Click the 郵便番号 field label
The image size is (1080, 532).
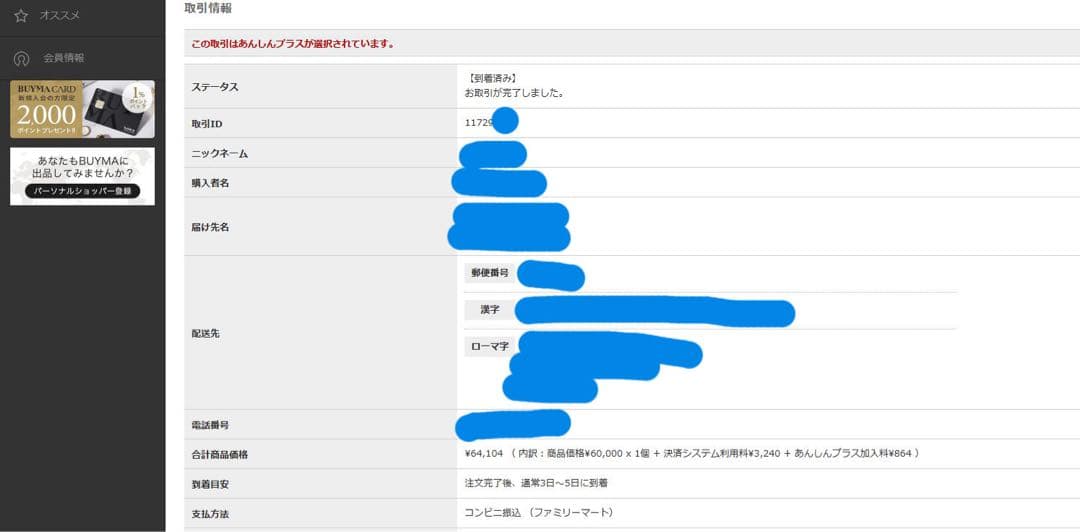pos(490,273)
